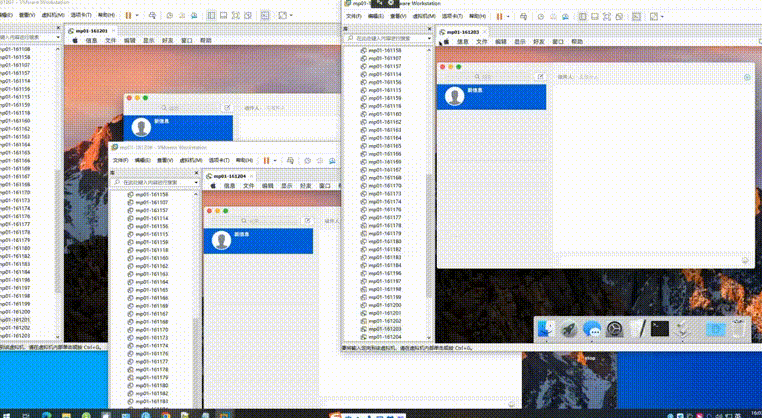The width and height of the screenshot is (762, 418).
Task: Open stretch options dropdown in right VMware window
Action: 662,17
